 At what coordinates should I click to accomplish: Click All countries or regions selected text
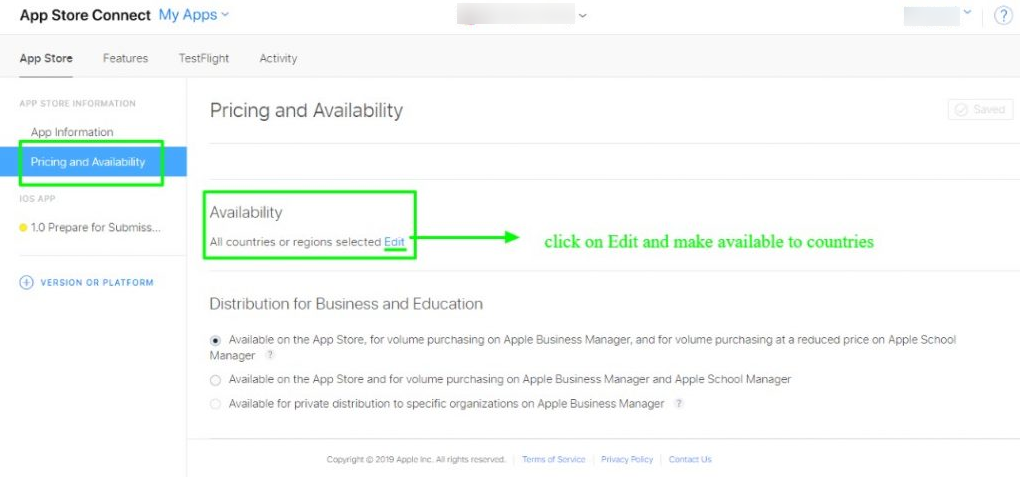[x=295, y=242]
